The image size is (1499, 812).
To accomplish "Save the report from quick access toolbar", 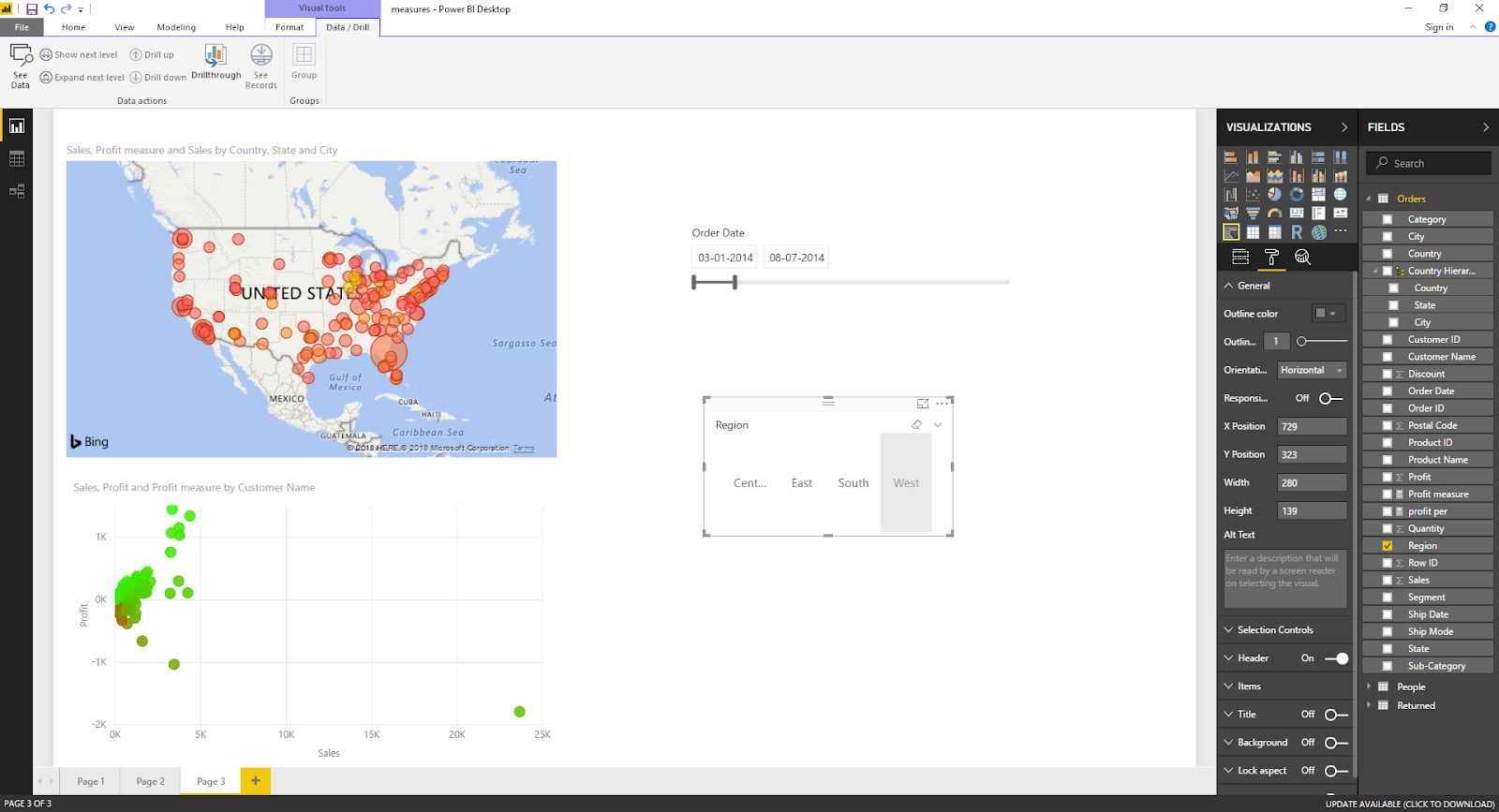I will pos(32,9).
